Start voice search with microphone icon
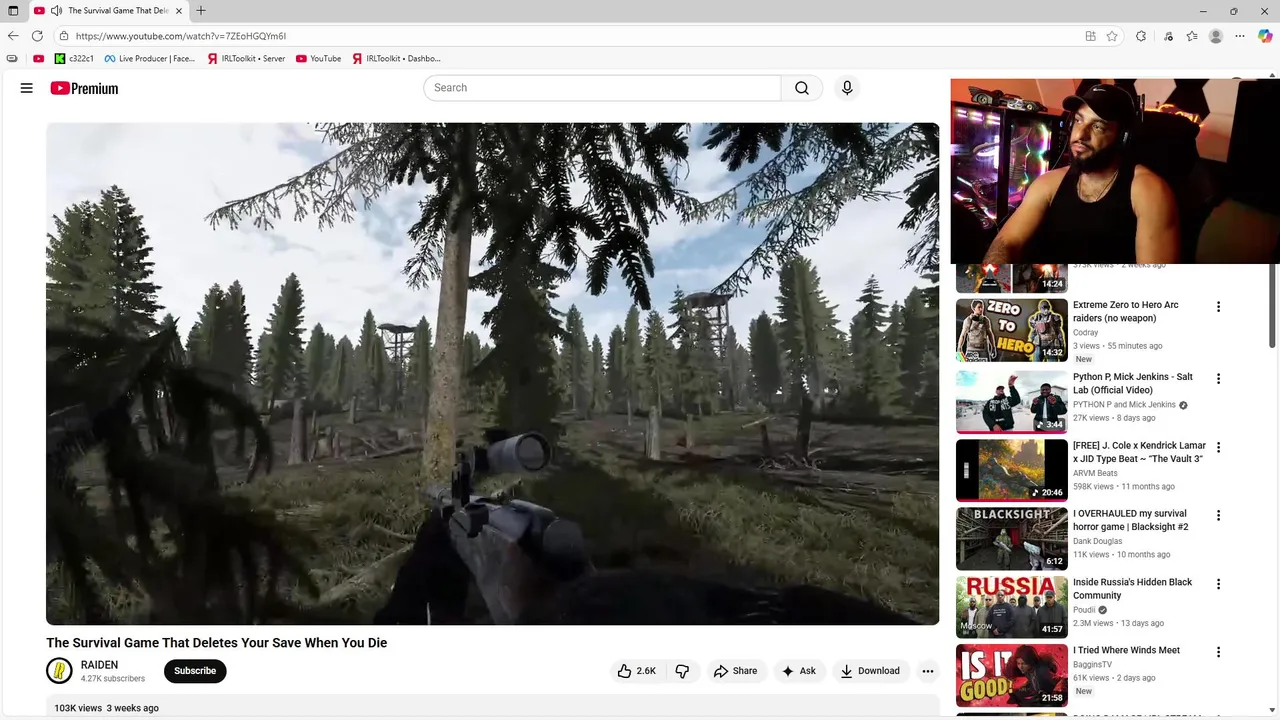This screenshot has width=1280, height=720. (x=847, y=88)
